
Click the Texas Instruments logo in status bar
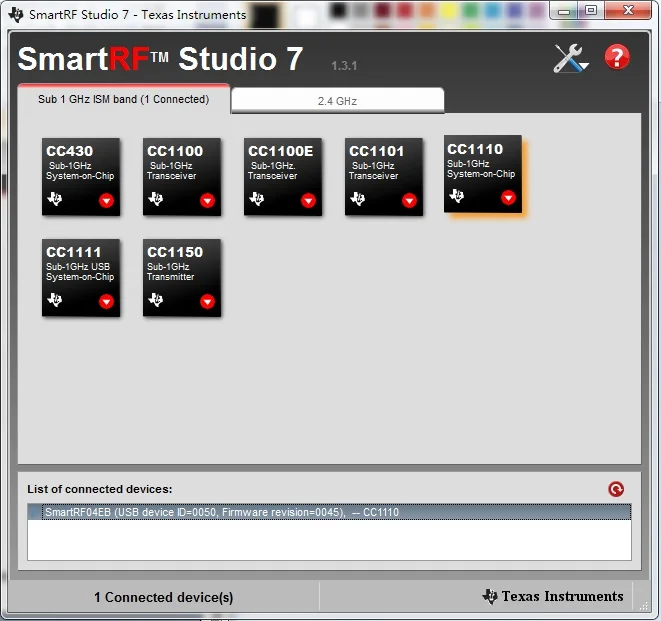(553, 596)
